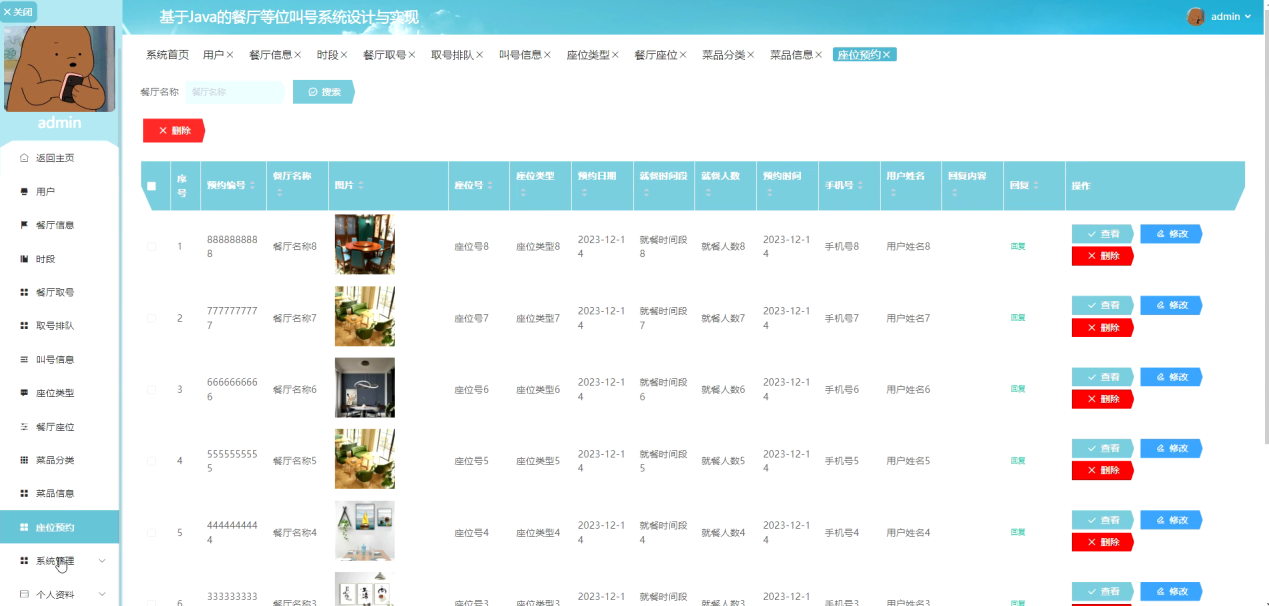This screenshot has width=1269, height=606.
Task: Click 删除 for 餐厅名称7 row
Action: [x=1103, y=327]
